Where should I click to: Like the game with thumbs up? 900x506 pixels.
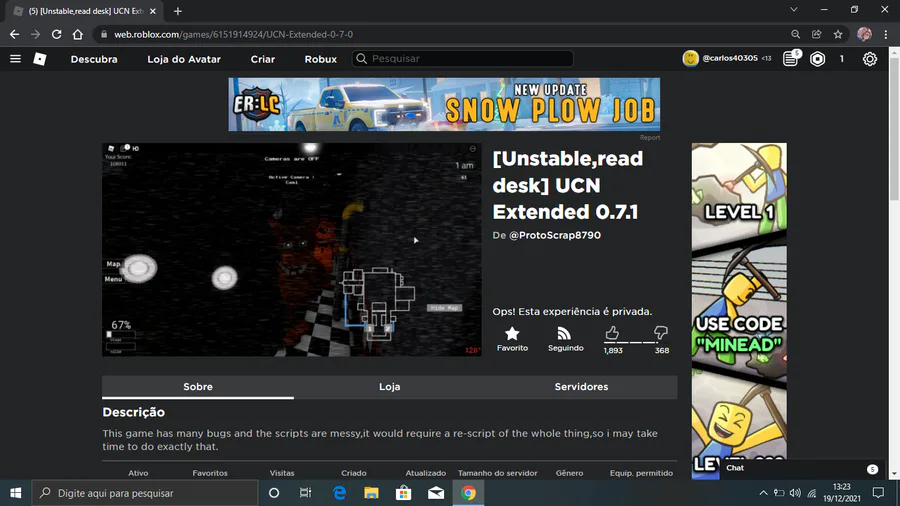(x=612, y=333)
